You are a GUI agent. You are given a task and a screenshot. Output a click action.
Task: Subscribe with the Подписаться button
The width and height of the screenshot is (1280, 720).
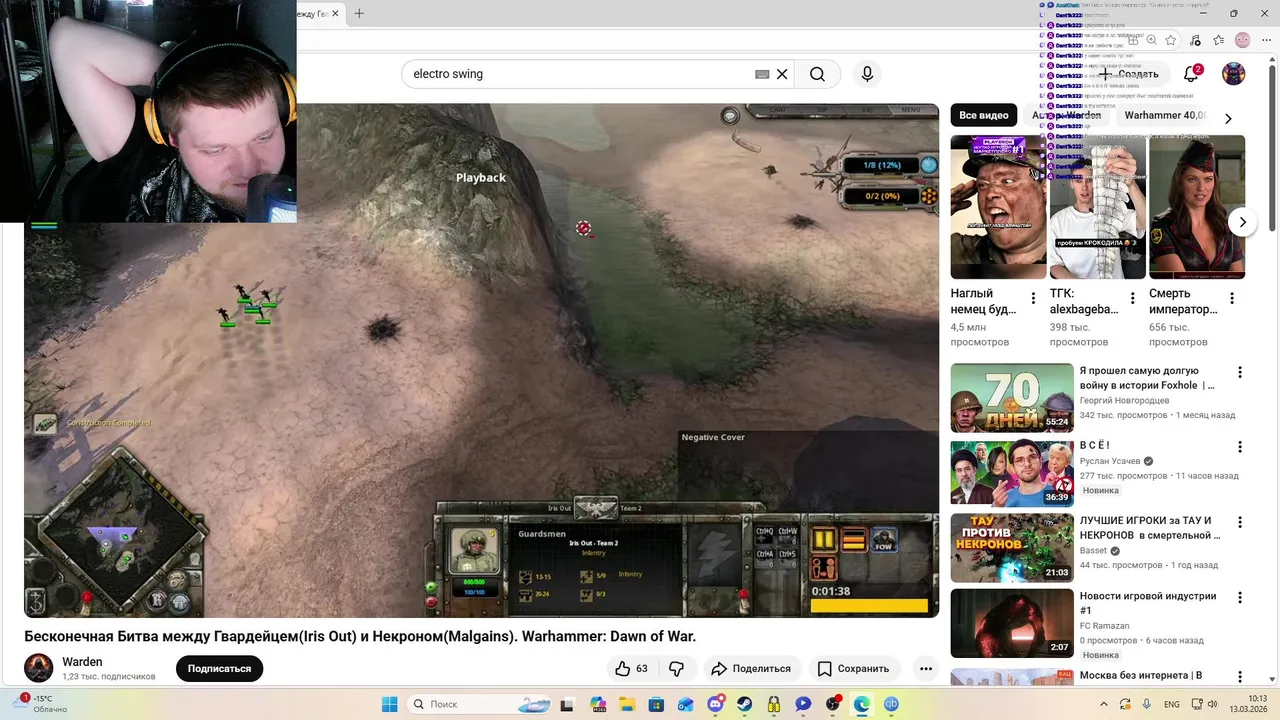(x=219, y=668)
